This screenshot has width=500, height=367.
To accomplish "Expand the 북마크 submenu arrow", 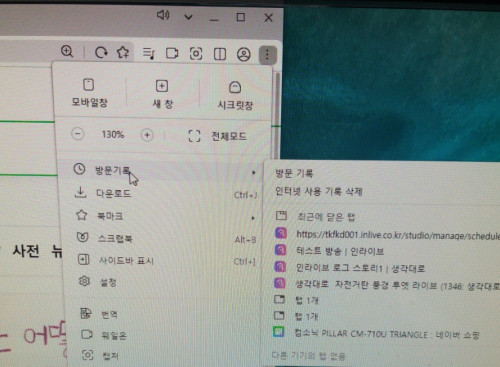I will pyautogui.click(x=253, y=218).
